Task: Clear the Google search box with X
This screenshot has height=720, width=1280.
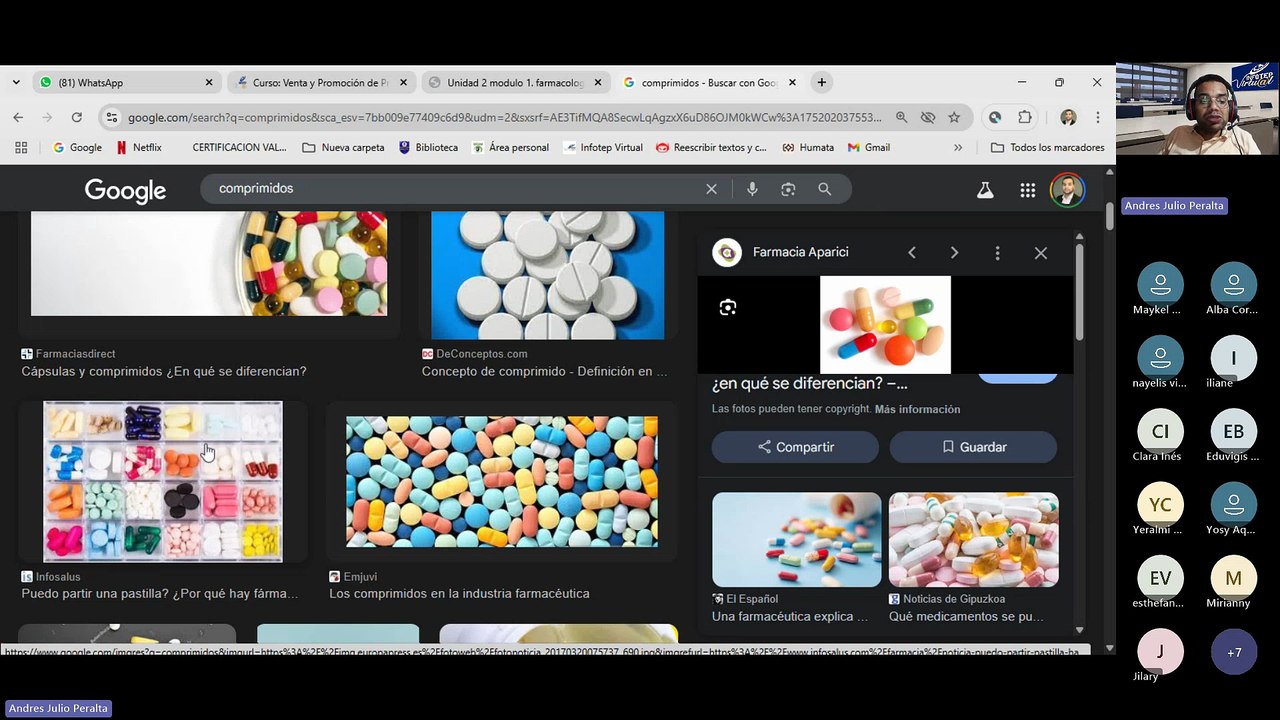Action: tap(711, 189)
